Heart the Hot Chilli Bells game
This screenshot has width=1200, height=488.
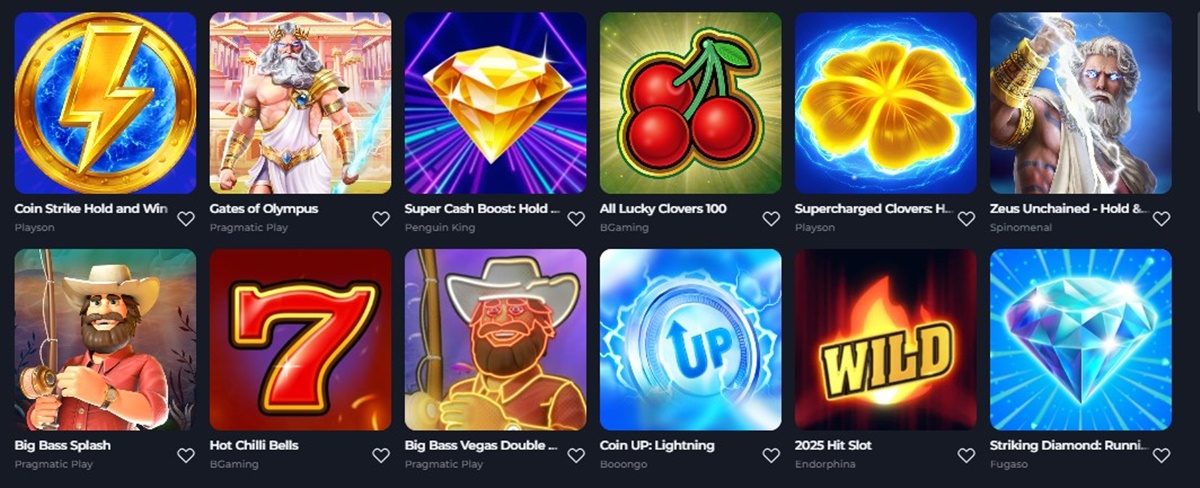[381, 455]
